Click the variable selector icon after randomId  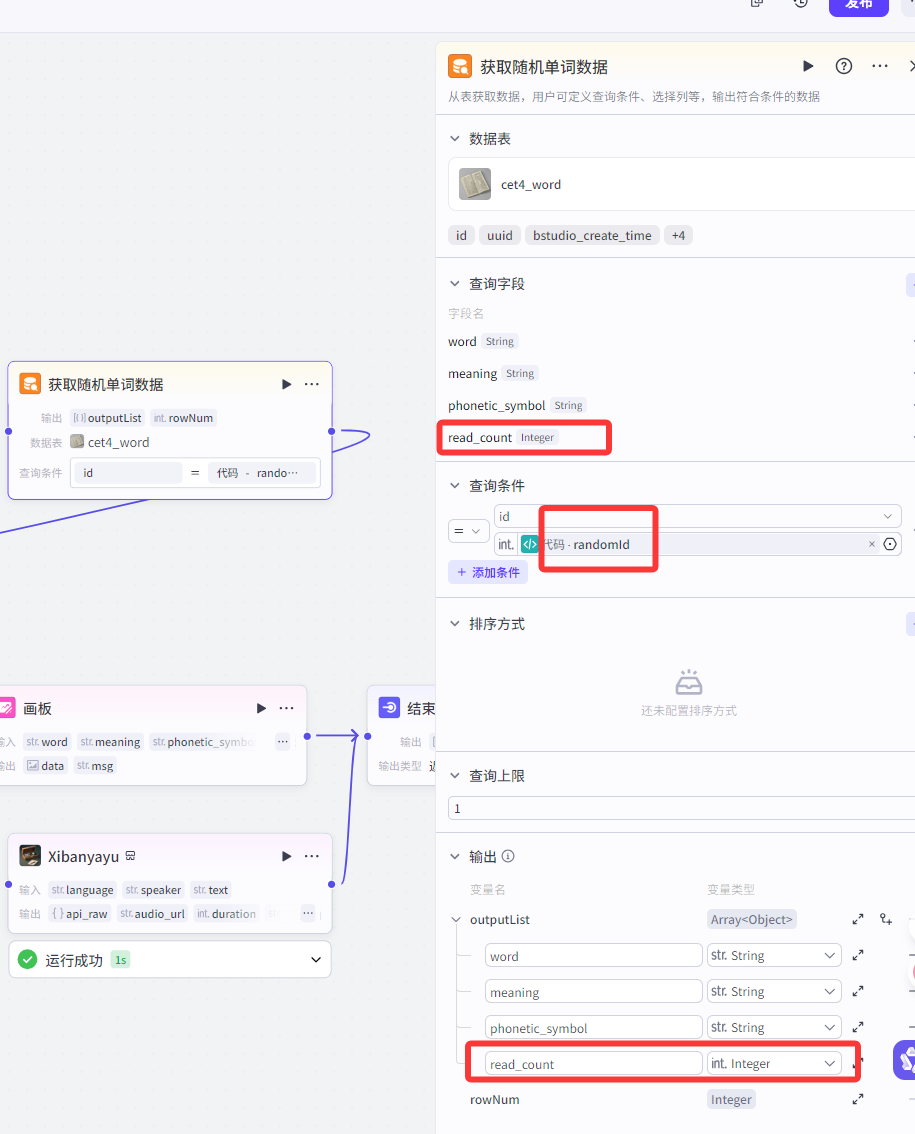[890, 544]
